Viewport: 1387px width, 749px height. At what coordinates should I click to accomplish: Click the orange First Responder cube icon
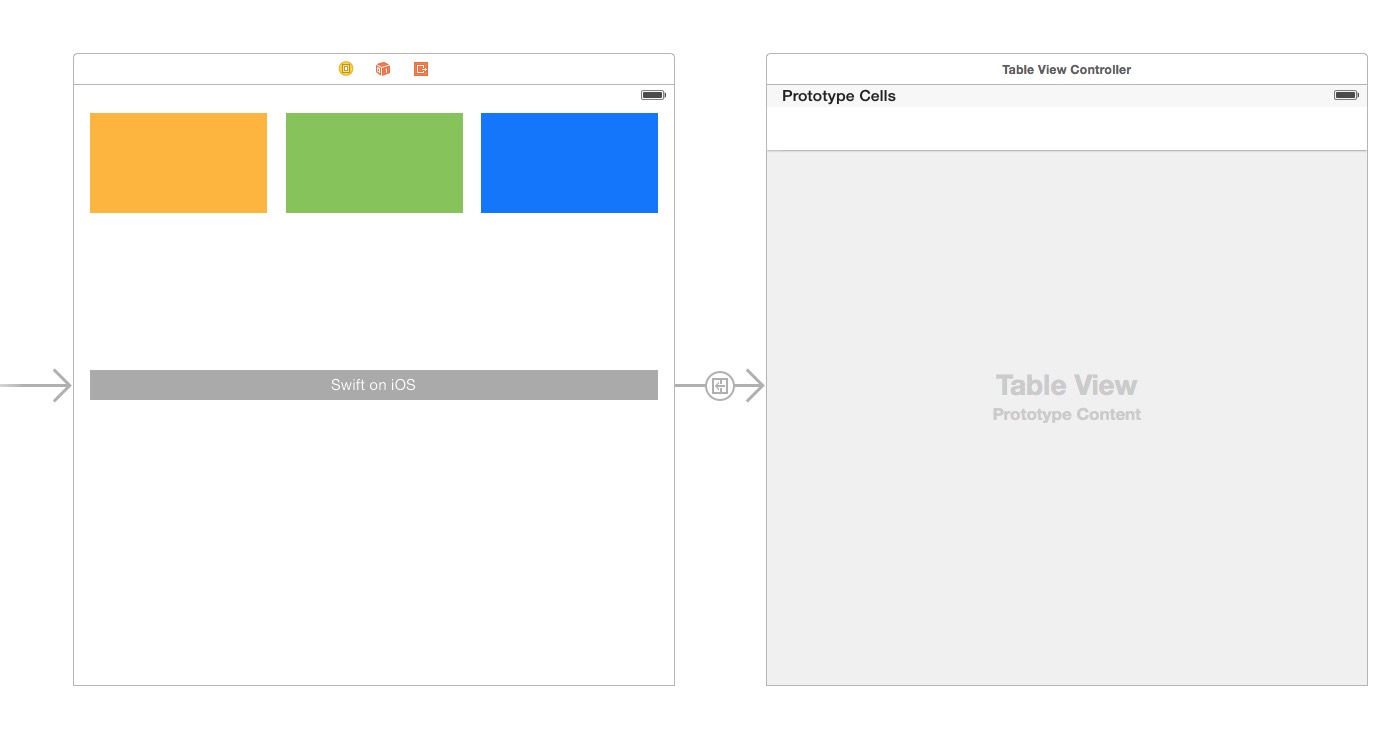pos(383,69)
